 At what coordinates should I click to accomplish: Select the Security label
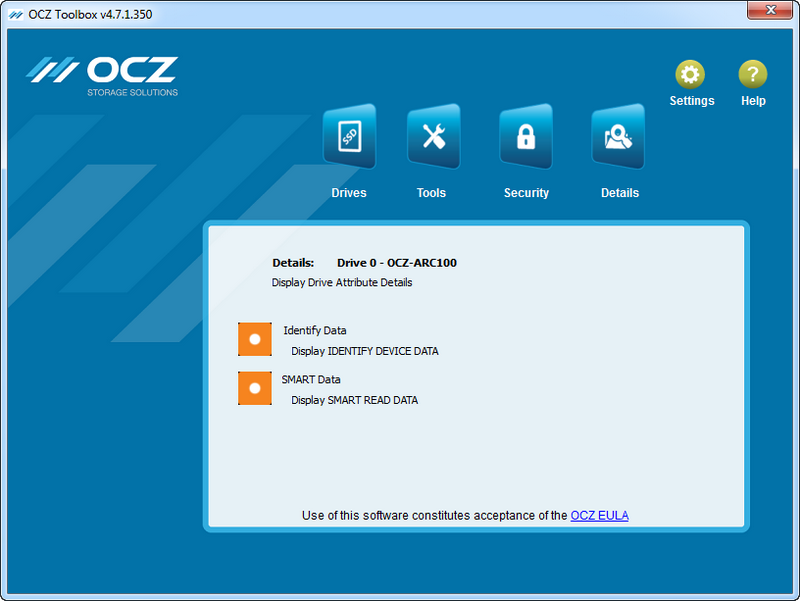[527, 193]
